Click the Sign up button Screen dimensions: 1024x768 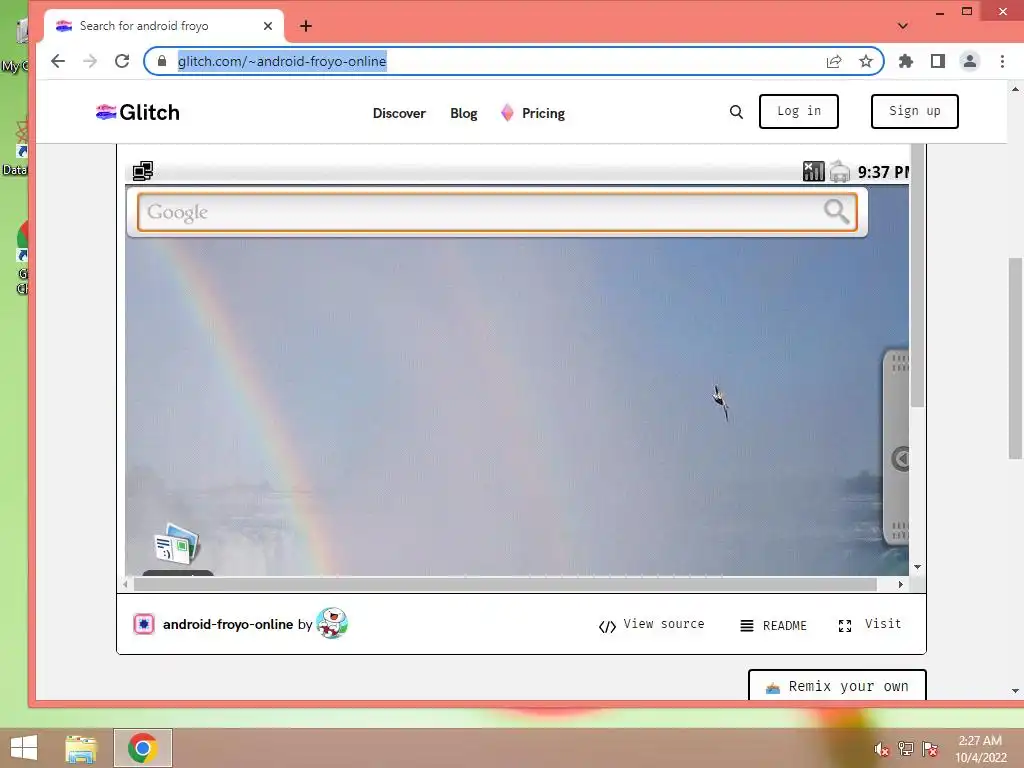[914, 111]
